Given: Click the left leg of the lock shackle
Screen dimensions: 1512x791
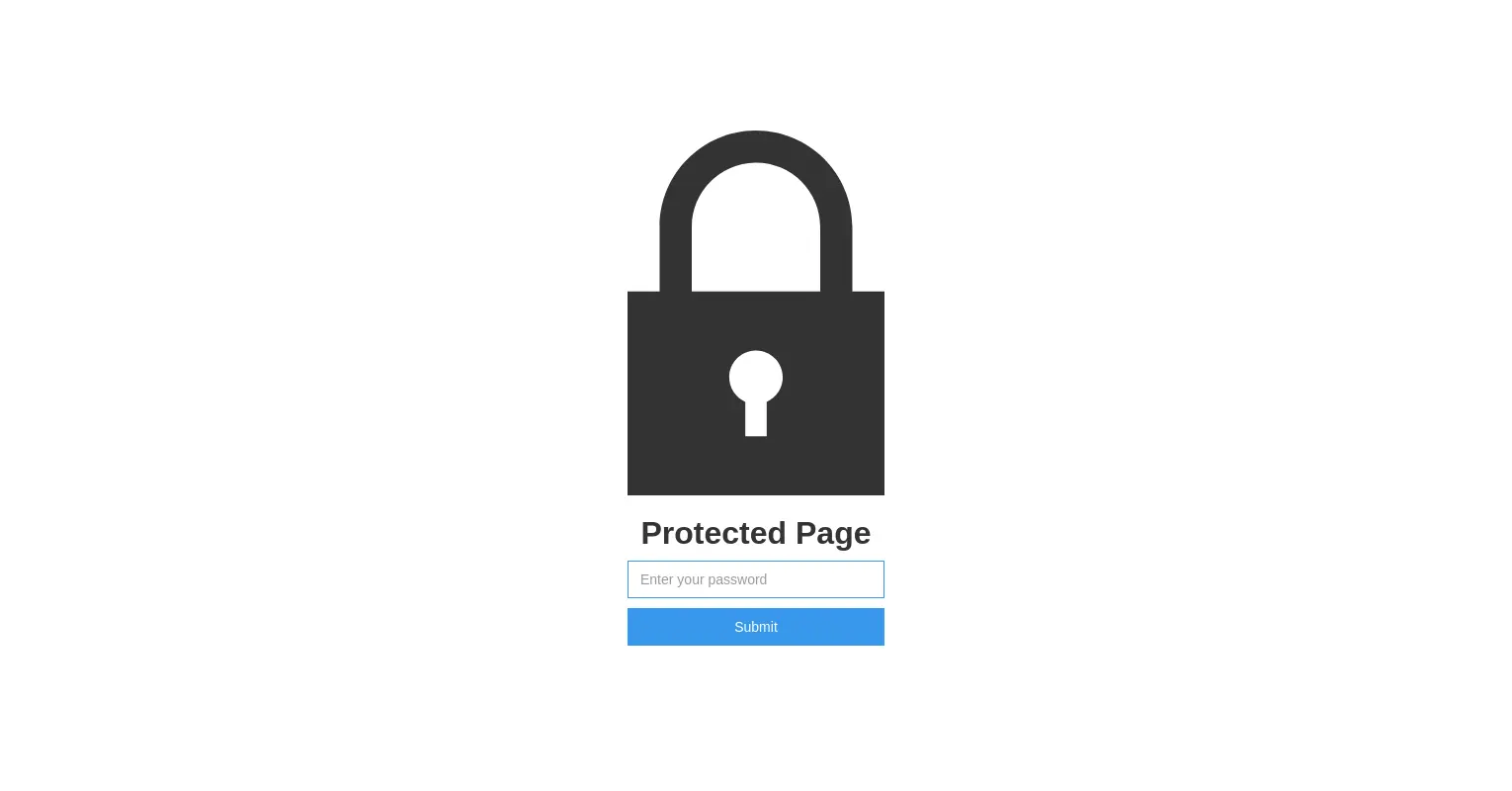Looking at the screenshot, I should point(675,257).
